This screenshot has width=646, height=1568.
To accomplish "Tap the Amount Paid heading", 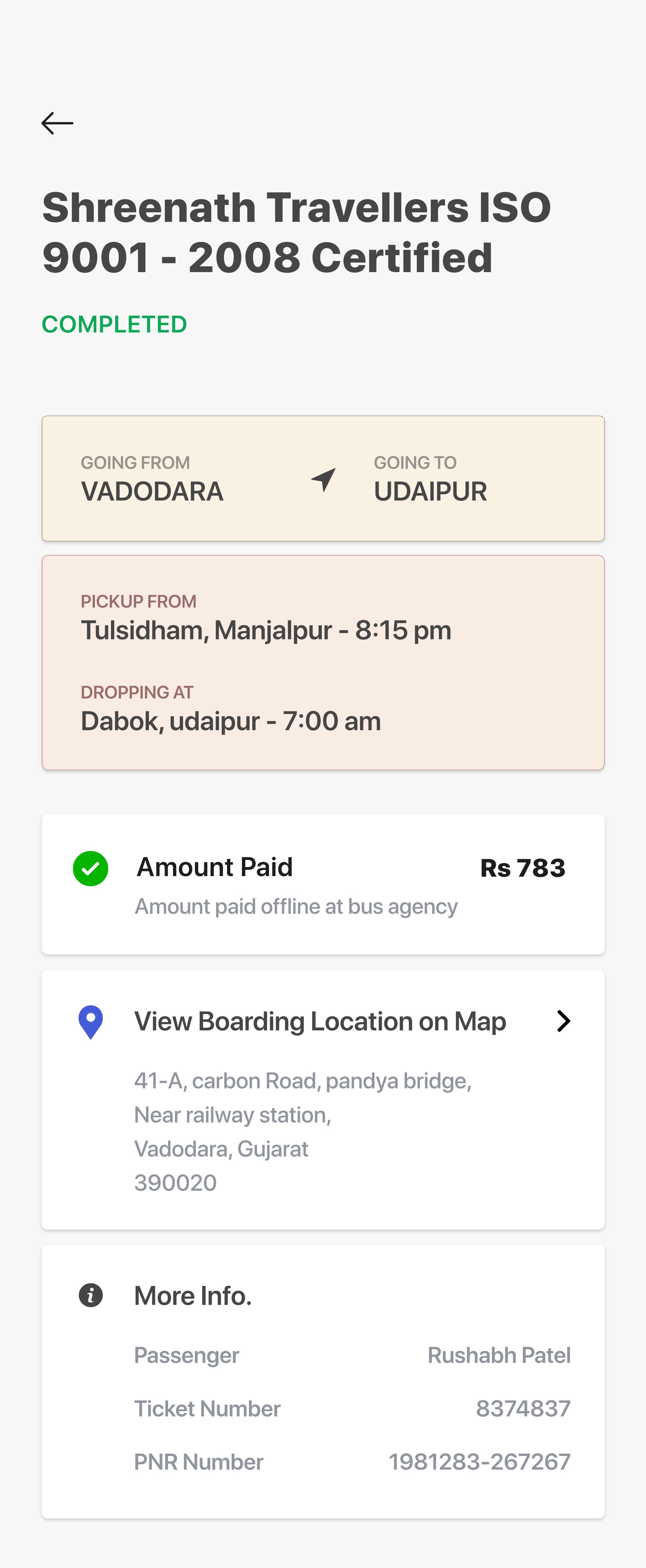I will [x=214, y=867].
